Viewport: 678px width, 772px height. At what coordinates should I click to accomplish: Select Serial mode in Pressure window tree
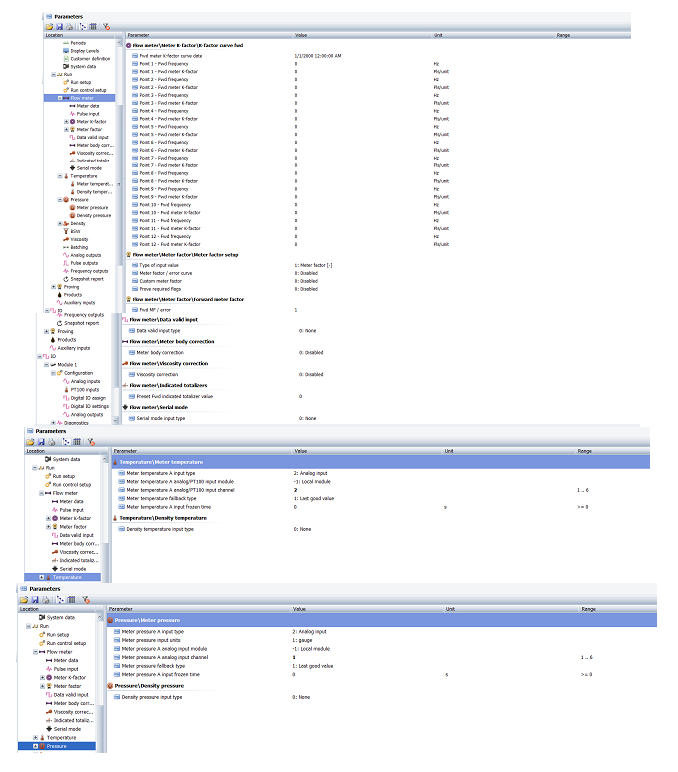click(67, 729)
